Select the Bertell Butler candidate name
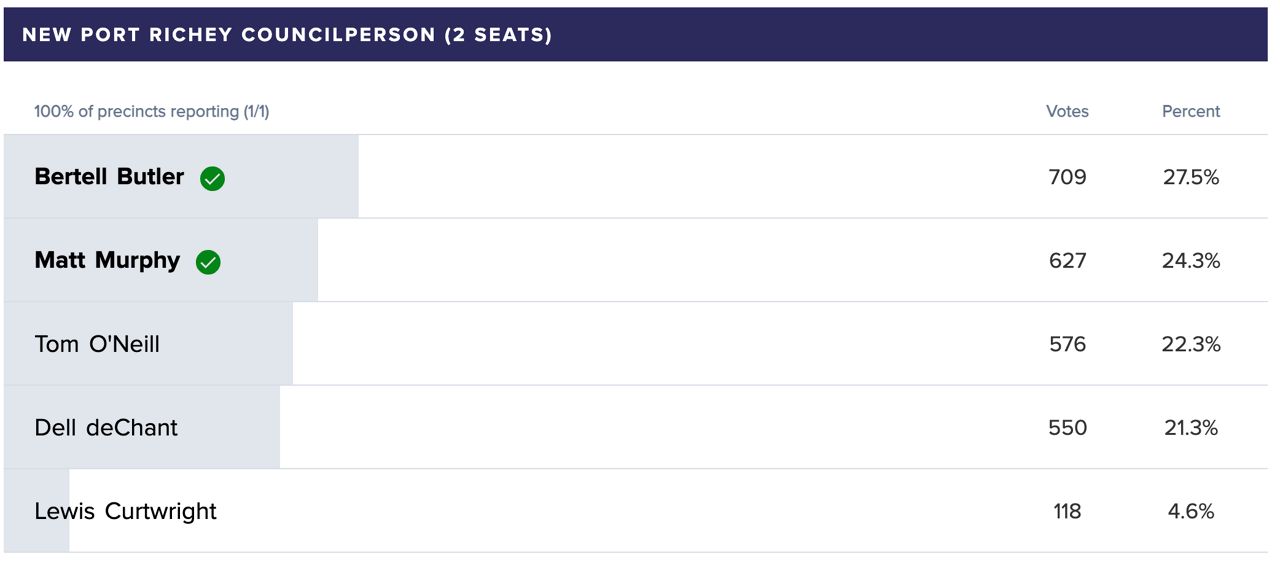The height and width of the screenshot is (566, 1280). (x=109, y=177)
